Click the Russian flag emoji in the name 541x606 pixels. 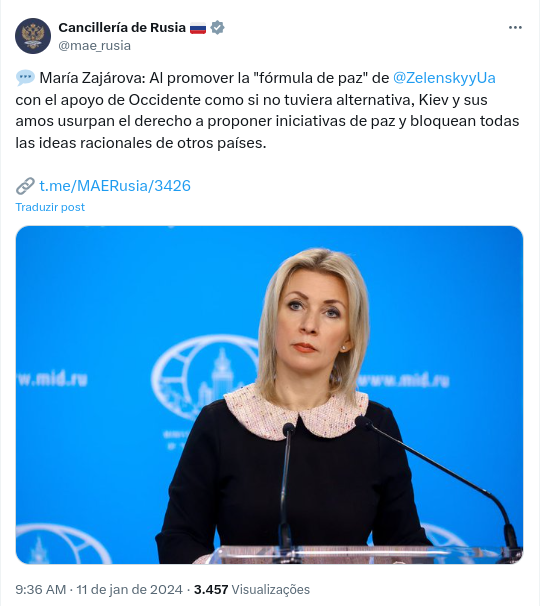(x=198, y=28)
